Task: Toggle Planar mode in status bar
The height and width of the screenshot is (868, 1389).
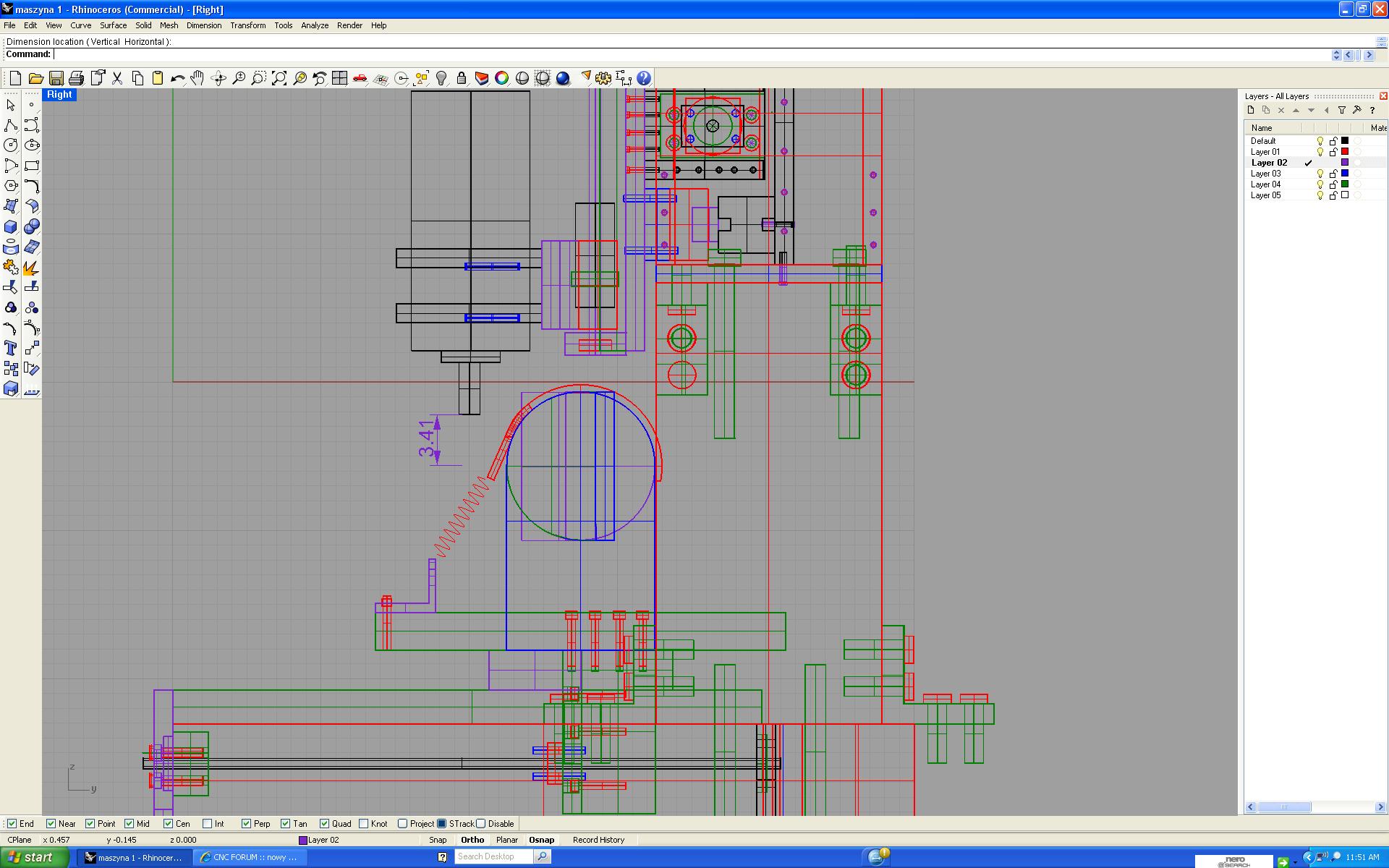Action: [x=507, y=840]
